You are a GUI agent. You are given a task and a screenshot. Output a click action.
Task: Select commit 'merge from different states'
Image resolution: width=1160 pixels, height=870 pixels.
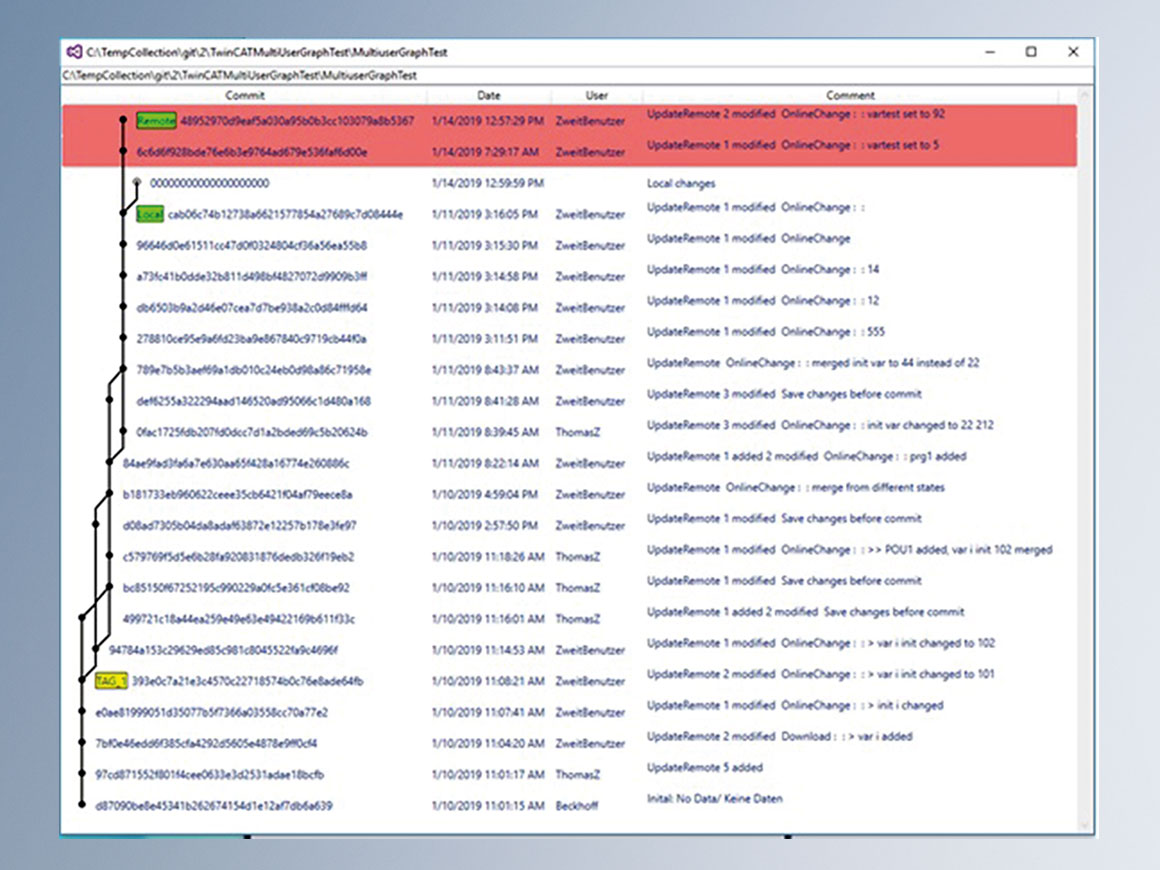[795, 487]
